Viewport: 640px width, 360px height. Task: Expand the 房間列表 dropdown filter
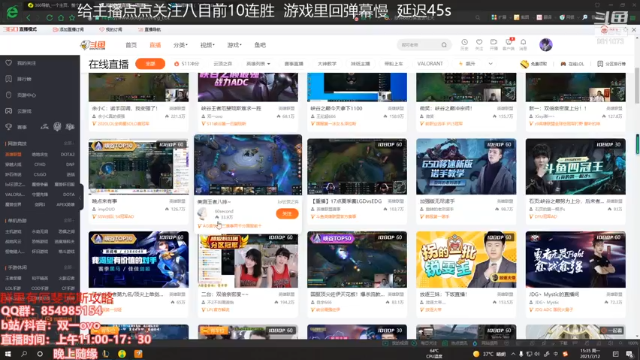(258, 64)
